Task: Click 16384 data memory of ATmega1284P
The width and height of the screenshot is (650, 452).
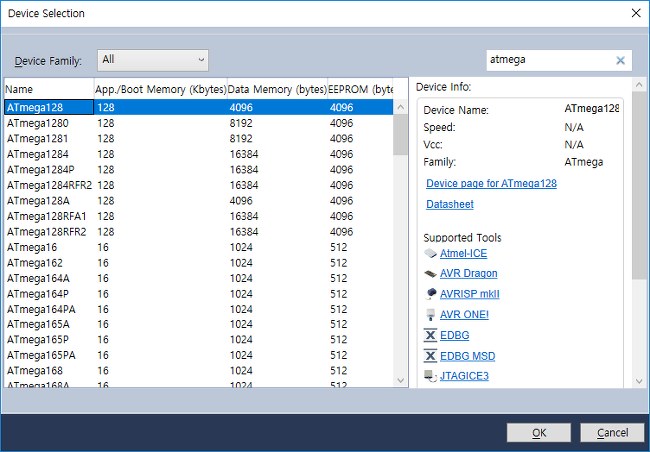Action: (244, 170)
